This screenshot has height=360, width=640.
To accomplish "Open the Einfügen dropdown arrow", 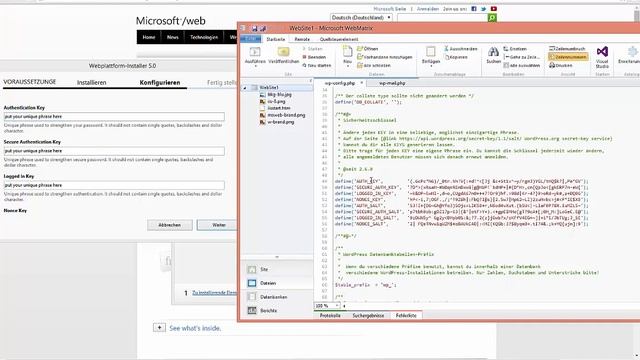I will click(x=431, y=66).
